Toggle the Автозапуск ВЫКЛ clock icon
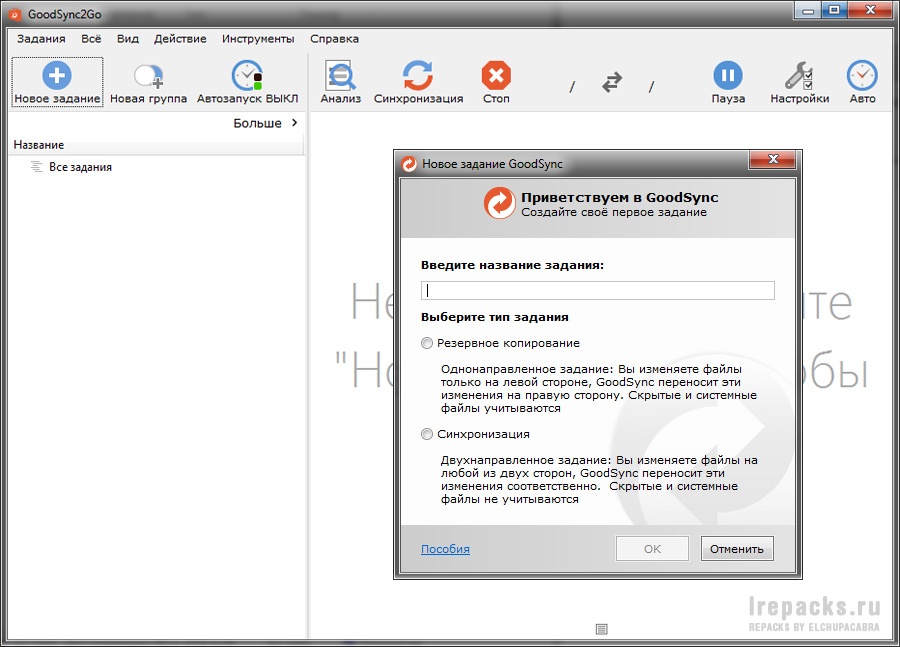The height and width of the screenshot is (647, 900). coord(247,75)
